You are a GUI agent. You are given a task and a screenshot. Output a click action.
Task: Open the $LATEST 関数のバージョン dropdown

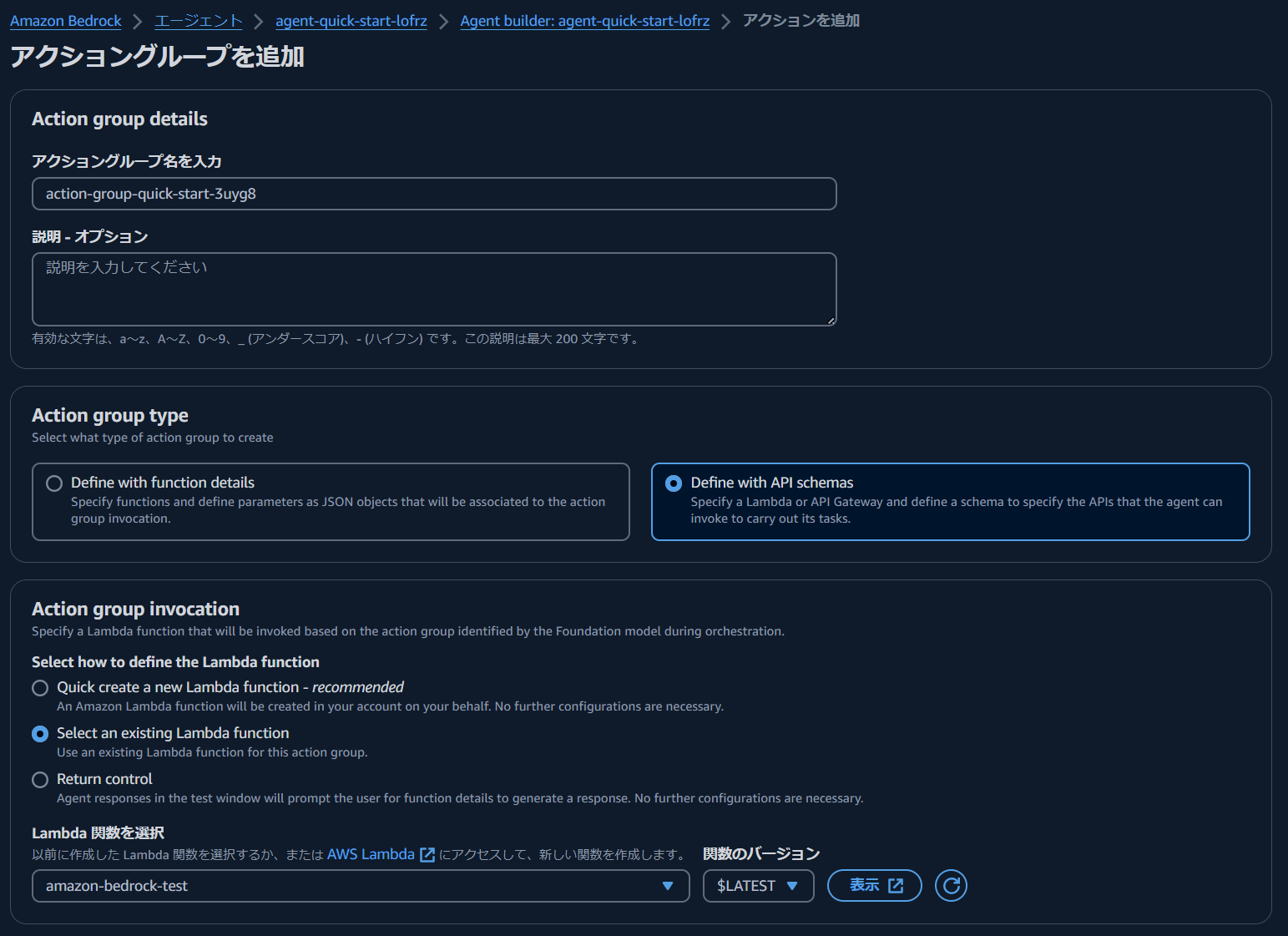(x=758, y=886)
